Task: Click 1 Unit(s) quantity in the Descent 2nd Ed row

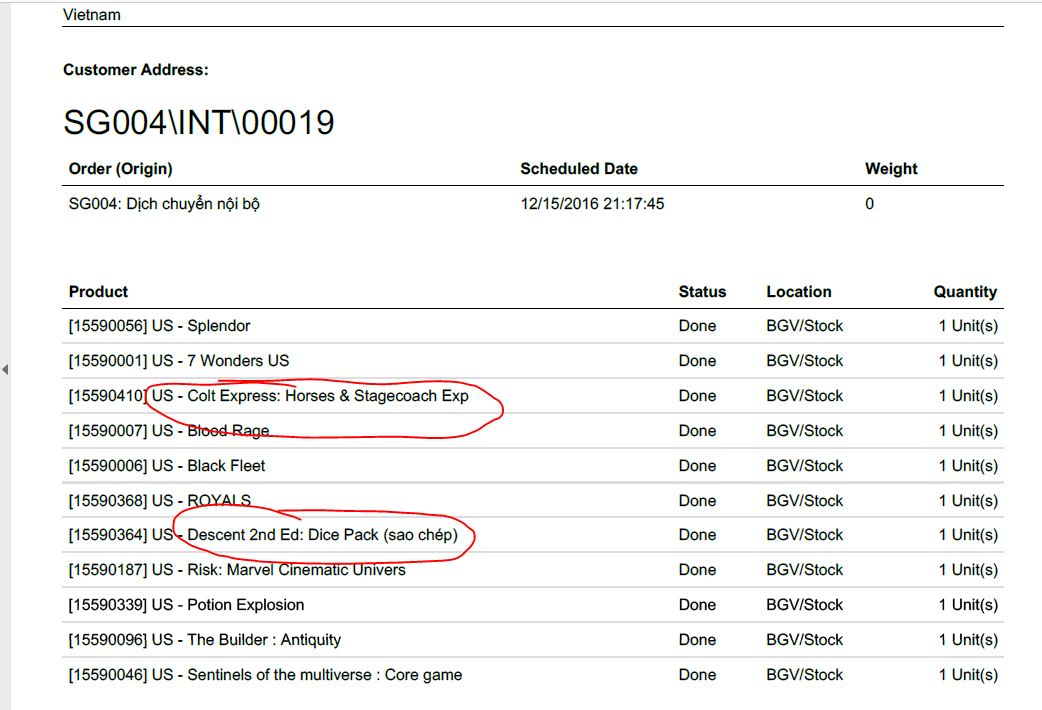Action: (x=968, y=535)
